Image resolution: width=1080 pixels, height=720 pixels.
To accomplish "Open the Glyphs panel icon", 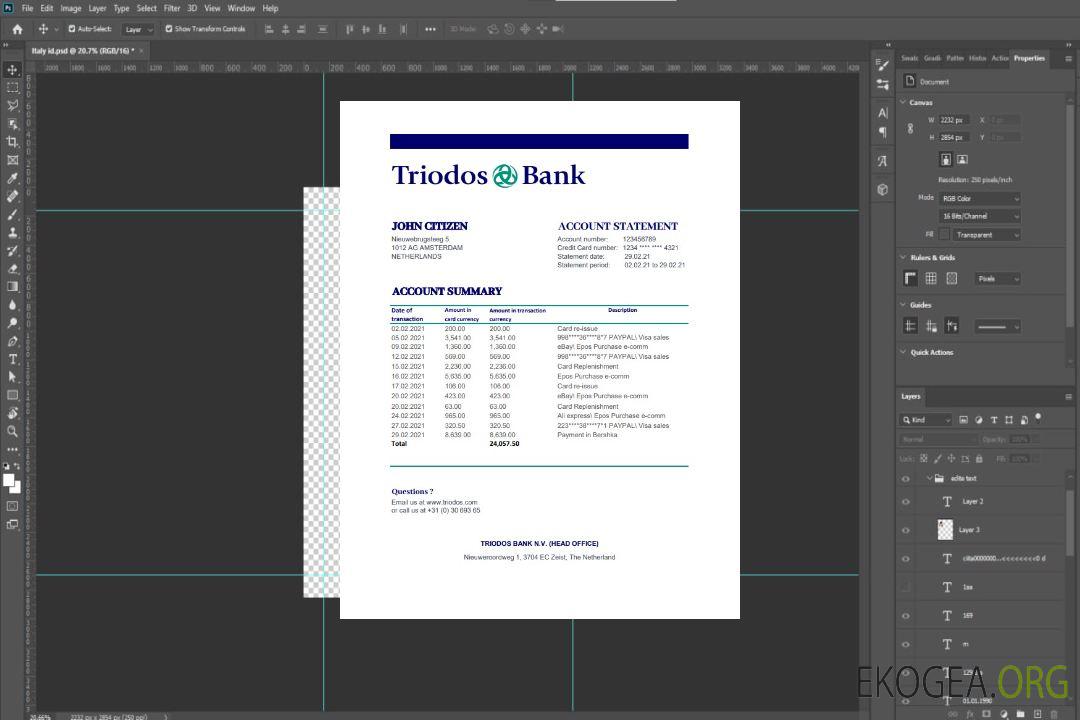I will click(x=882, y=161).
